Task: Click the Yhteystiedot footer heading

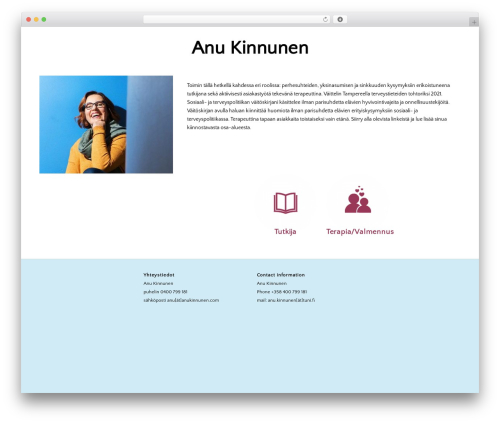Action: pyautogui.click(x=159, y=275)
